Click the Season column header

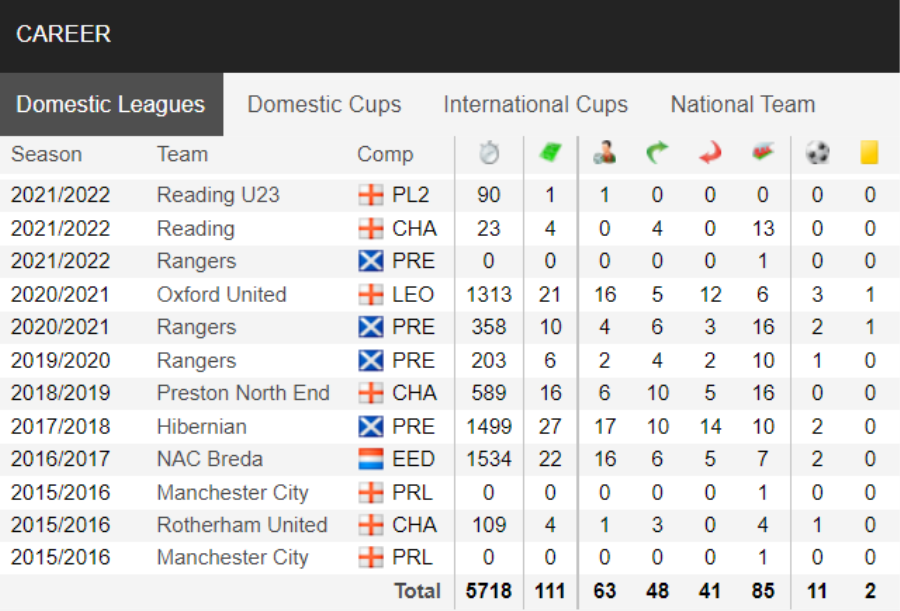[x=46, y=154]
